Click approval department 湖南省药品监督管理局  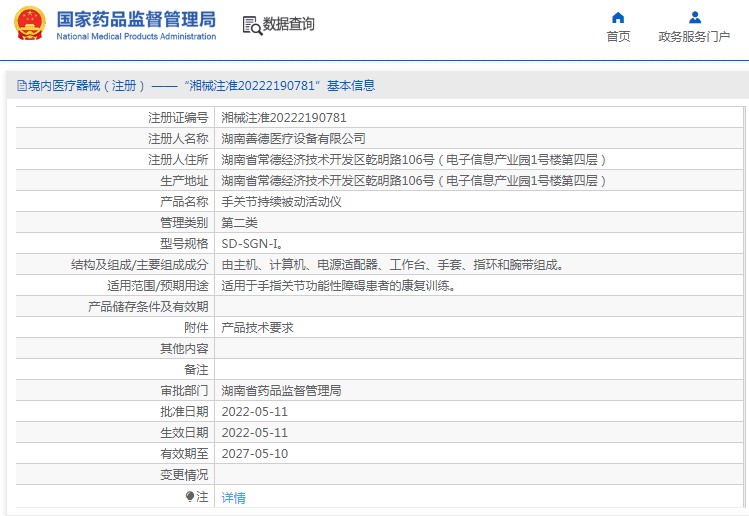281,391
